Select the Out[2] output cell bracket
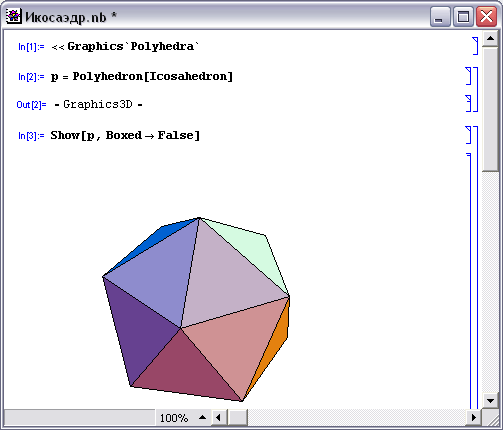The width and height of the screenshot is (503, 430). [x=468, y=103]
